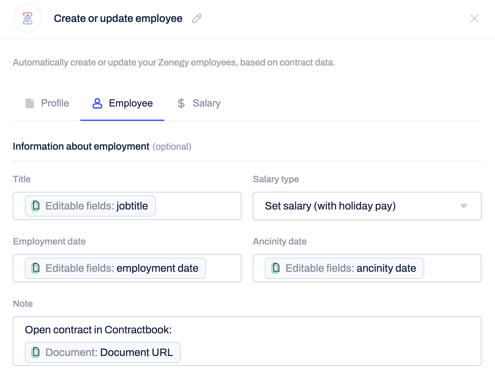This screenshot has height=368, width=495.
Task: Click into the Ancinity date field
Action: (x=367, y=268)
